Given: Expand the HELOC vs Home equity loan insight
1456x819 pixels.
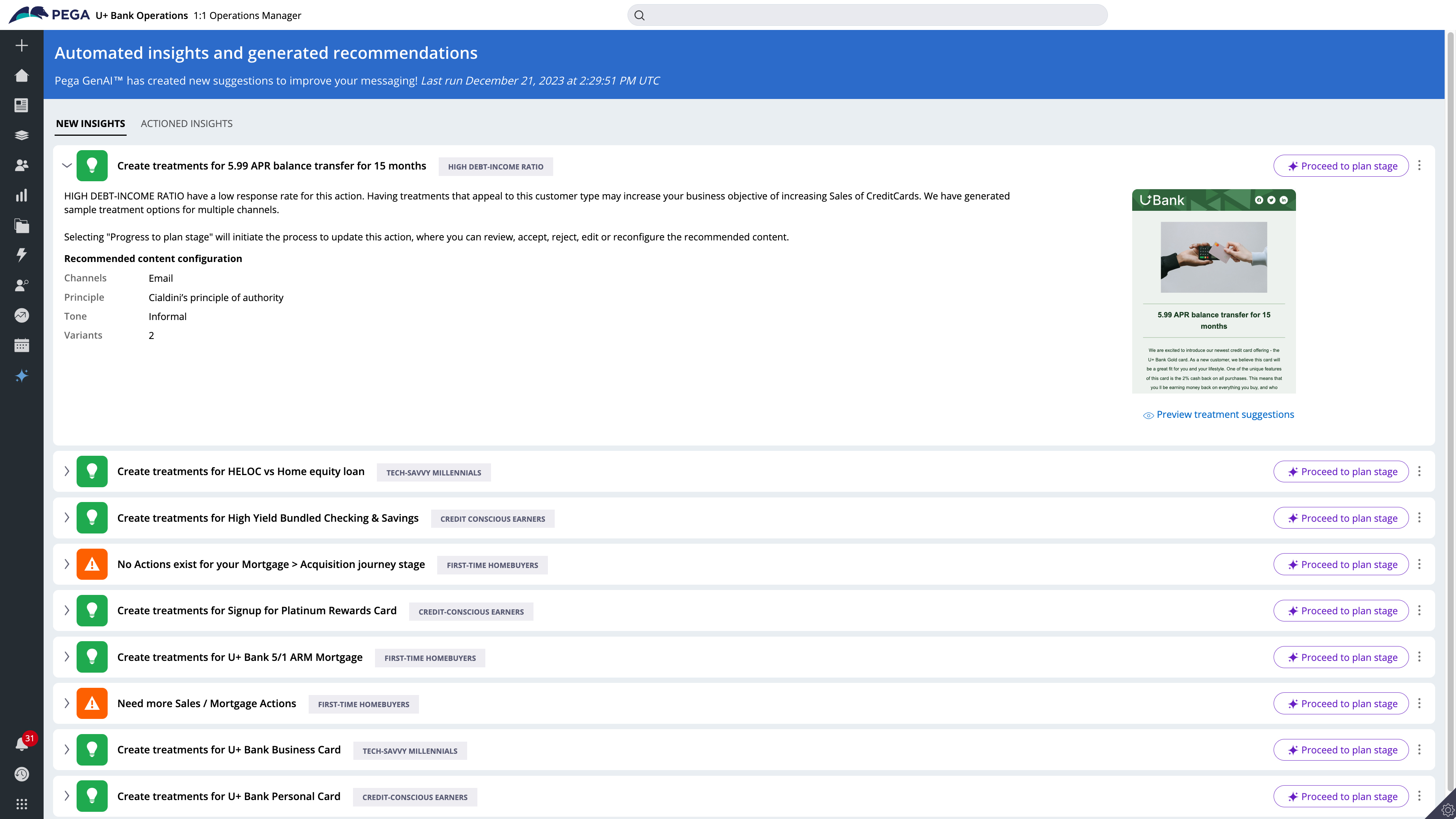Looking at the screenshot, I should pyautogui.click(x=67, y=471).
